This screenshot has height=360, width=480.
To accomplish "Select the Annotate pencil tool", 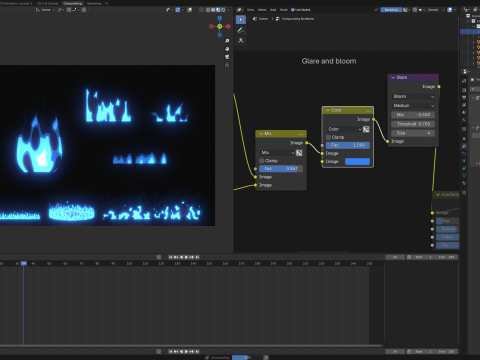I will point(241,30).
